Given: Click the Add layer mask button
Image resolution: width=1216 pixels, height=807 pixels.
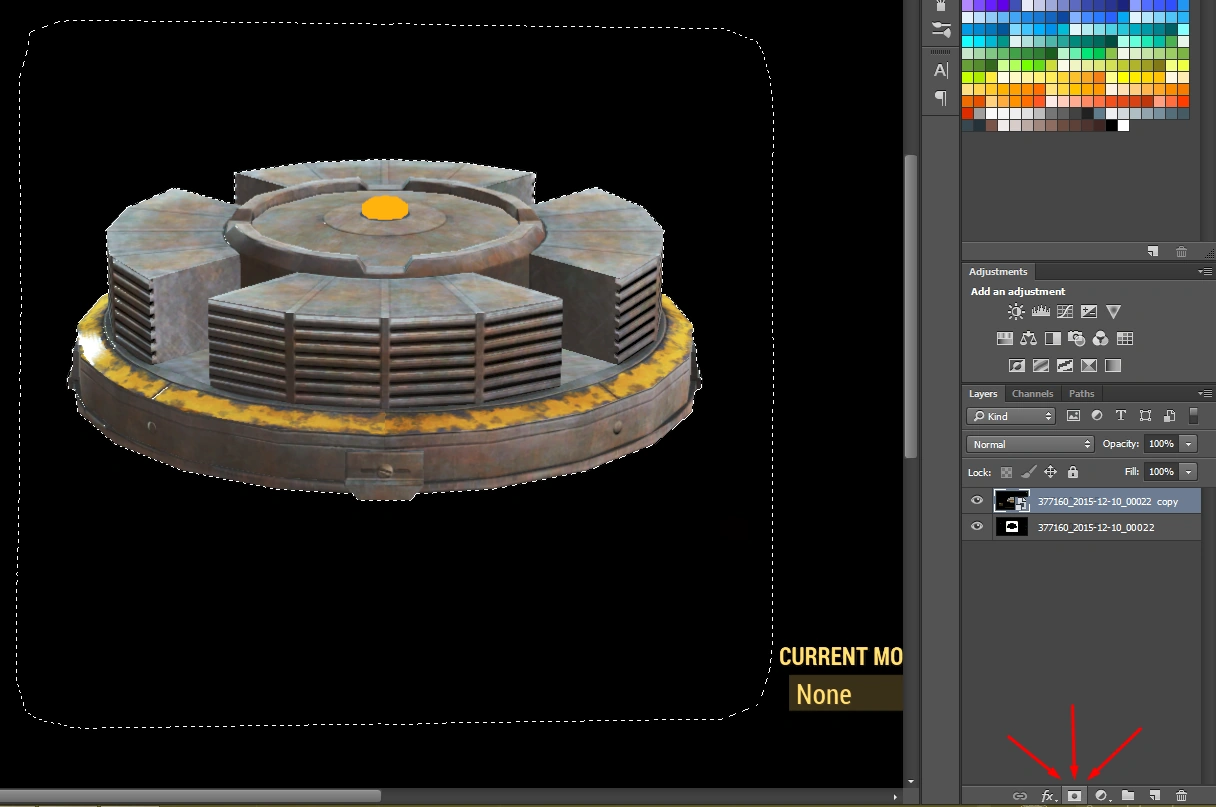Looking at the screenshot, I should pyautogui.click(x=1075, y=796).
